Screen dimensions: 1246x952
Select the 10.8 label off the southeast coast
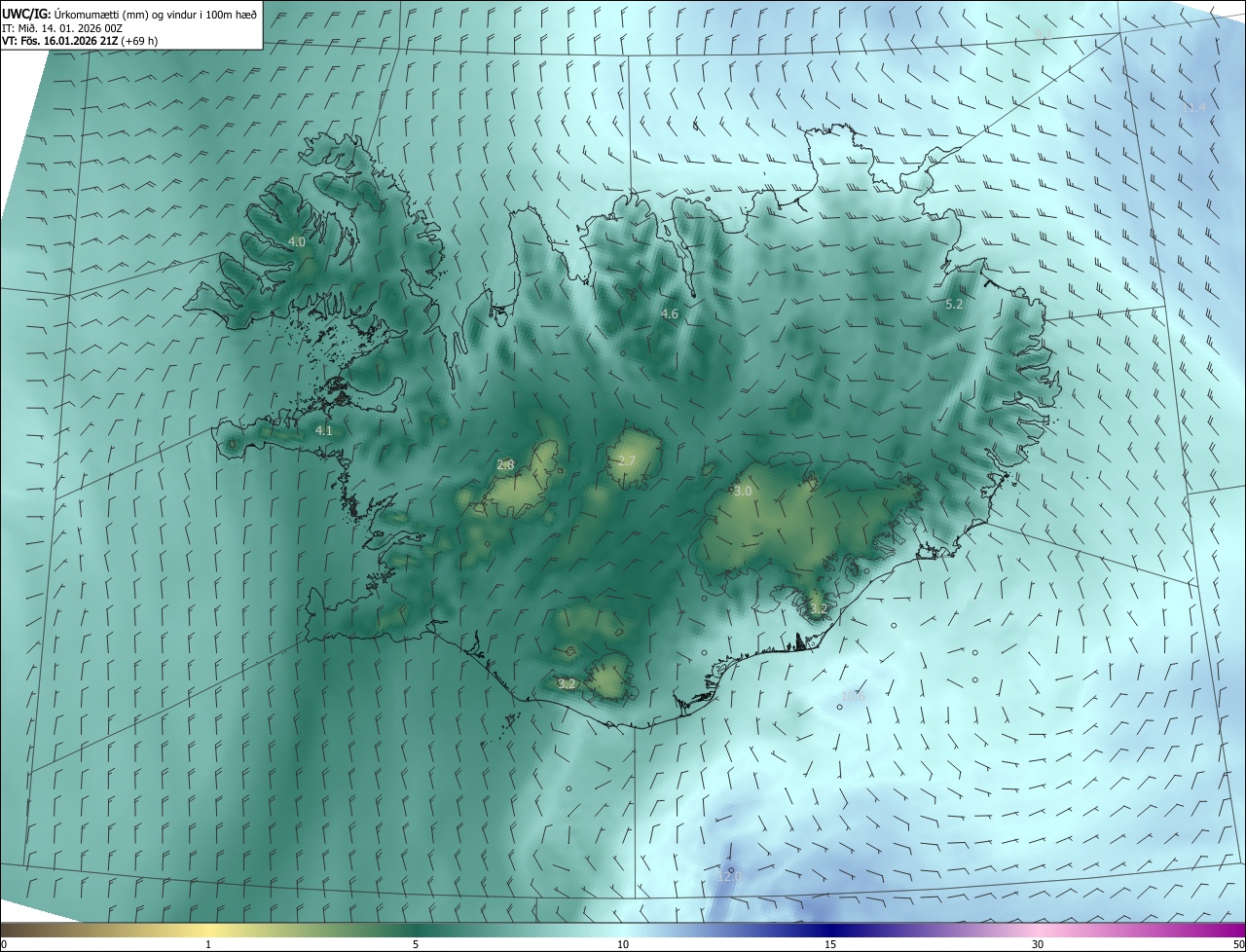tap(854, 696)
